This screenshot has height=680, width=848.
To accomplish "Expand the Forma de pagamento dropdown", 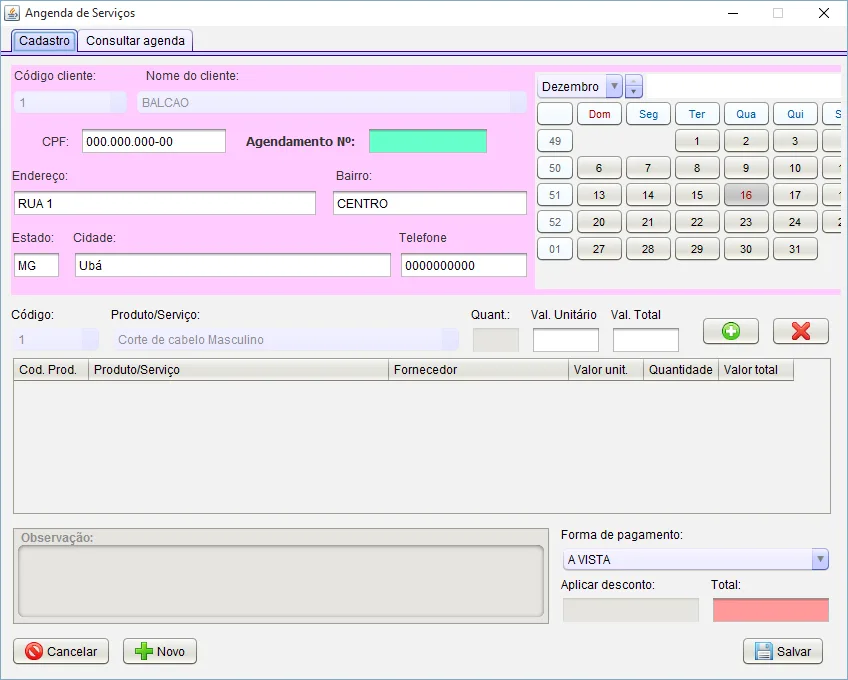I will 820,559.
